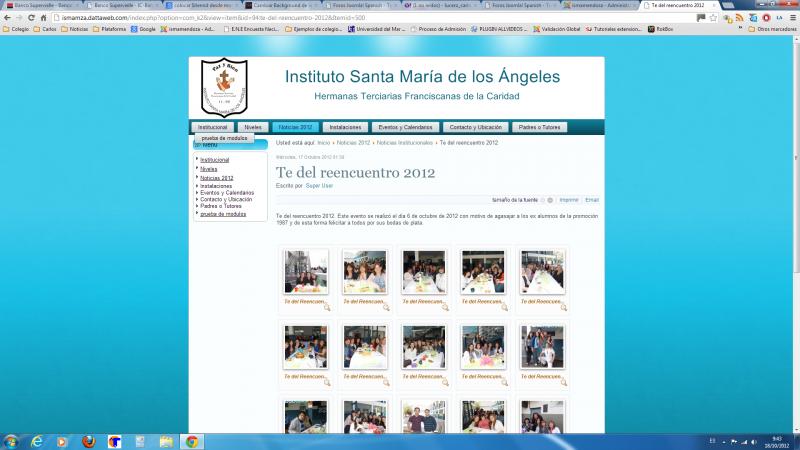Screen dimensions: 800x450
Task: Launch Internet Explorer from the taskbar
Action: [x=37, y=442]
